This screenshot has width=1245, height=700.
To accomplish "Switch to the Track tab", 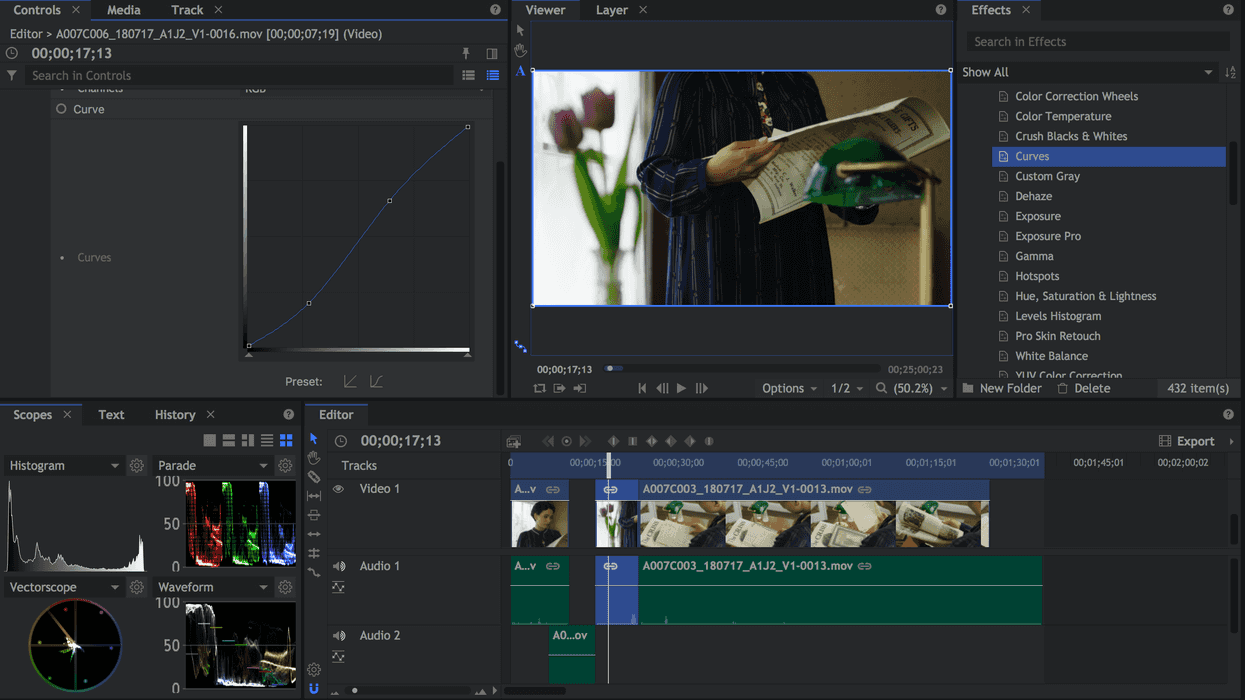I will (187, 10).
